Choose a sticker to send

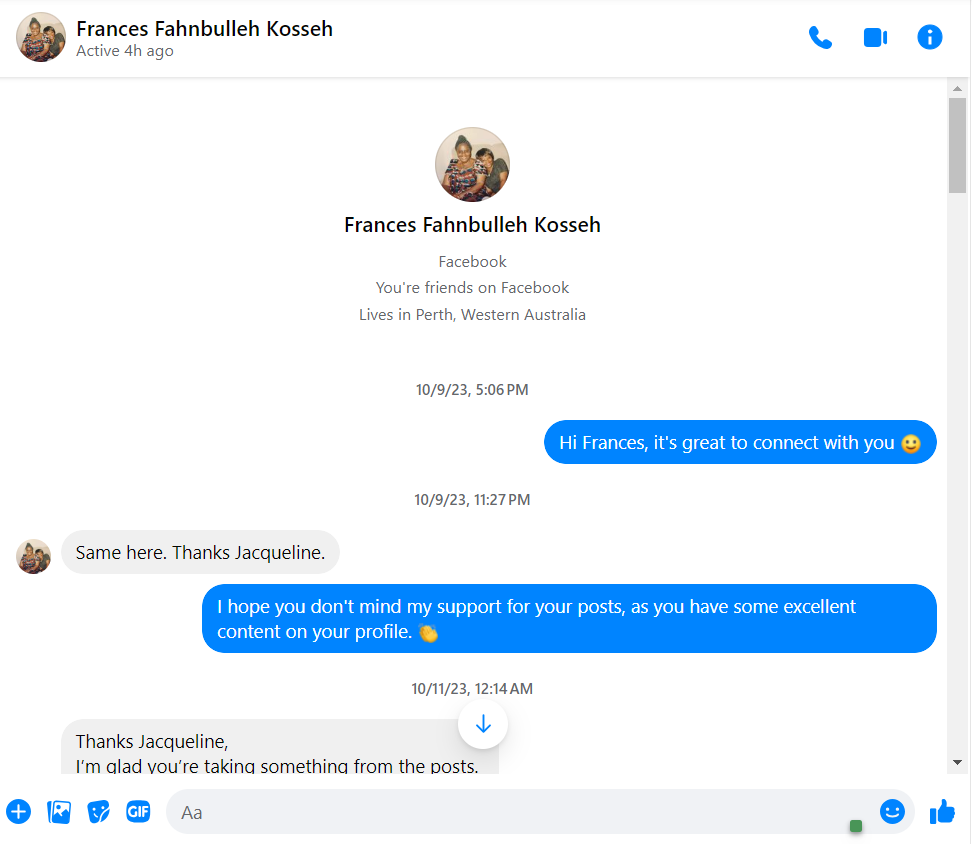[x=98, y=811]
